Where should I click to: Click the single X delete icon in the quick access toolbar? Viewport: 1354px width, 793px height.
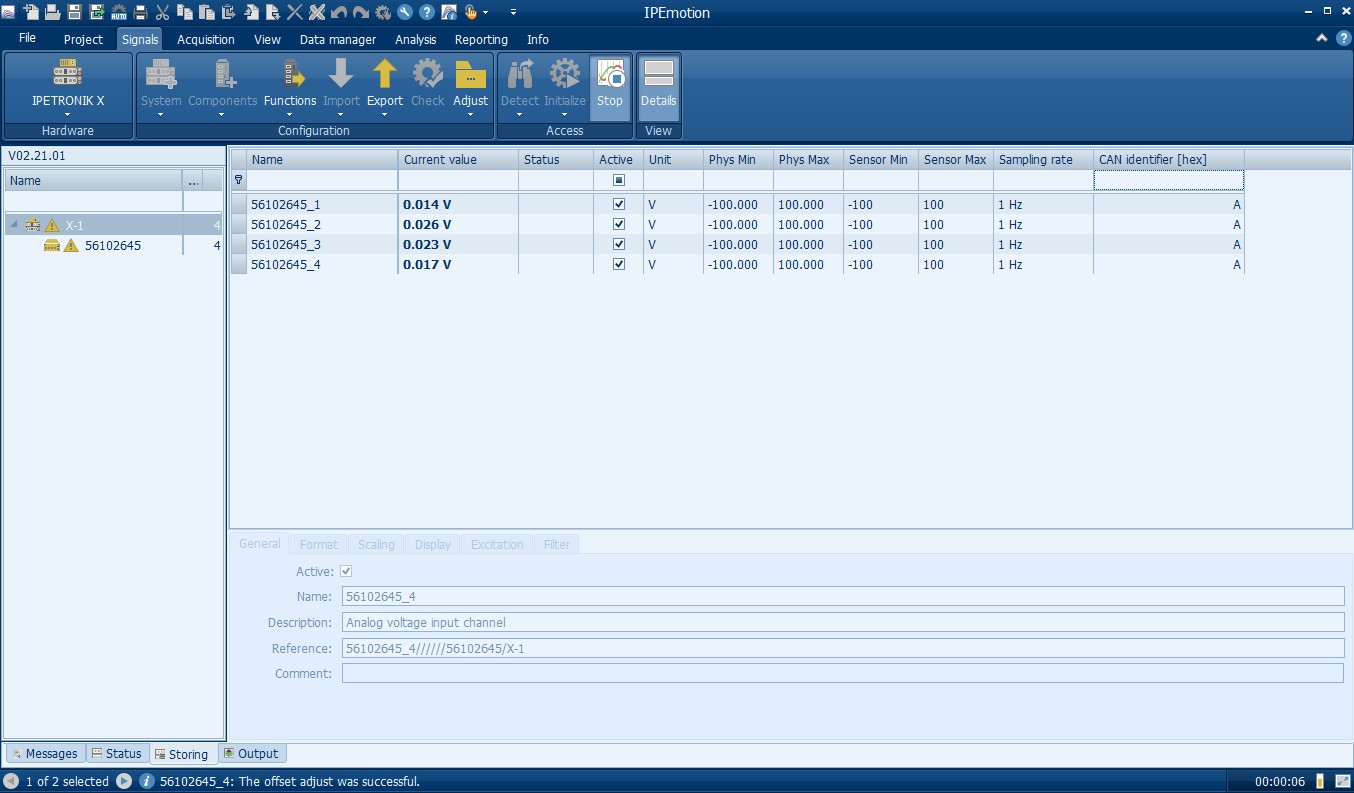tap(294, 12)
